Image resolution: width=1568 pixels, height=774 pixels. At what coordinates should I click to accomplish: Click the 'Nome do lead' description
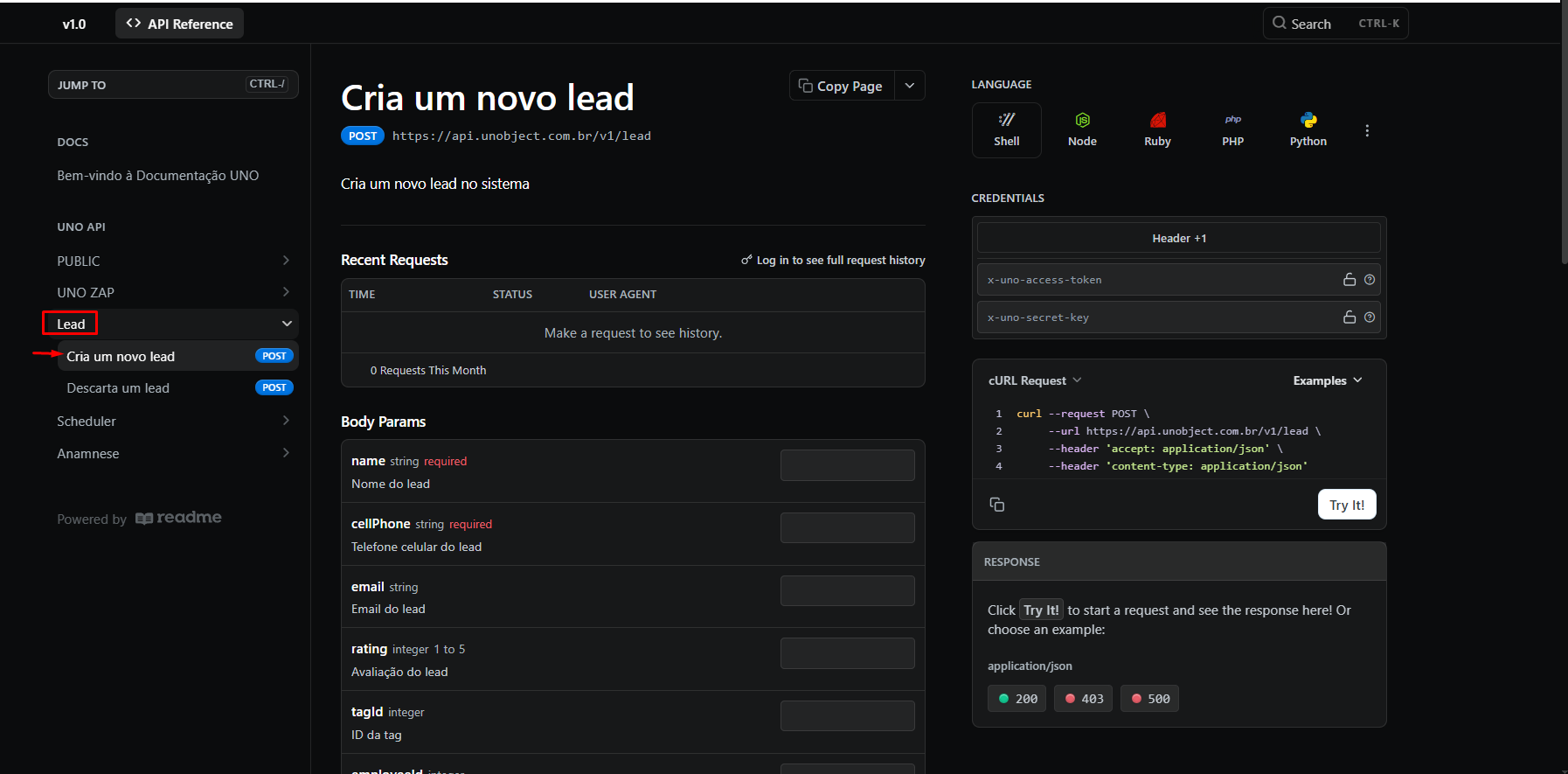(391, 484)
